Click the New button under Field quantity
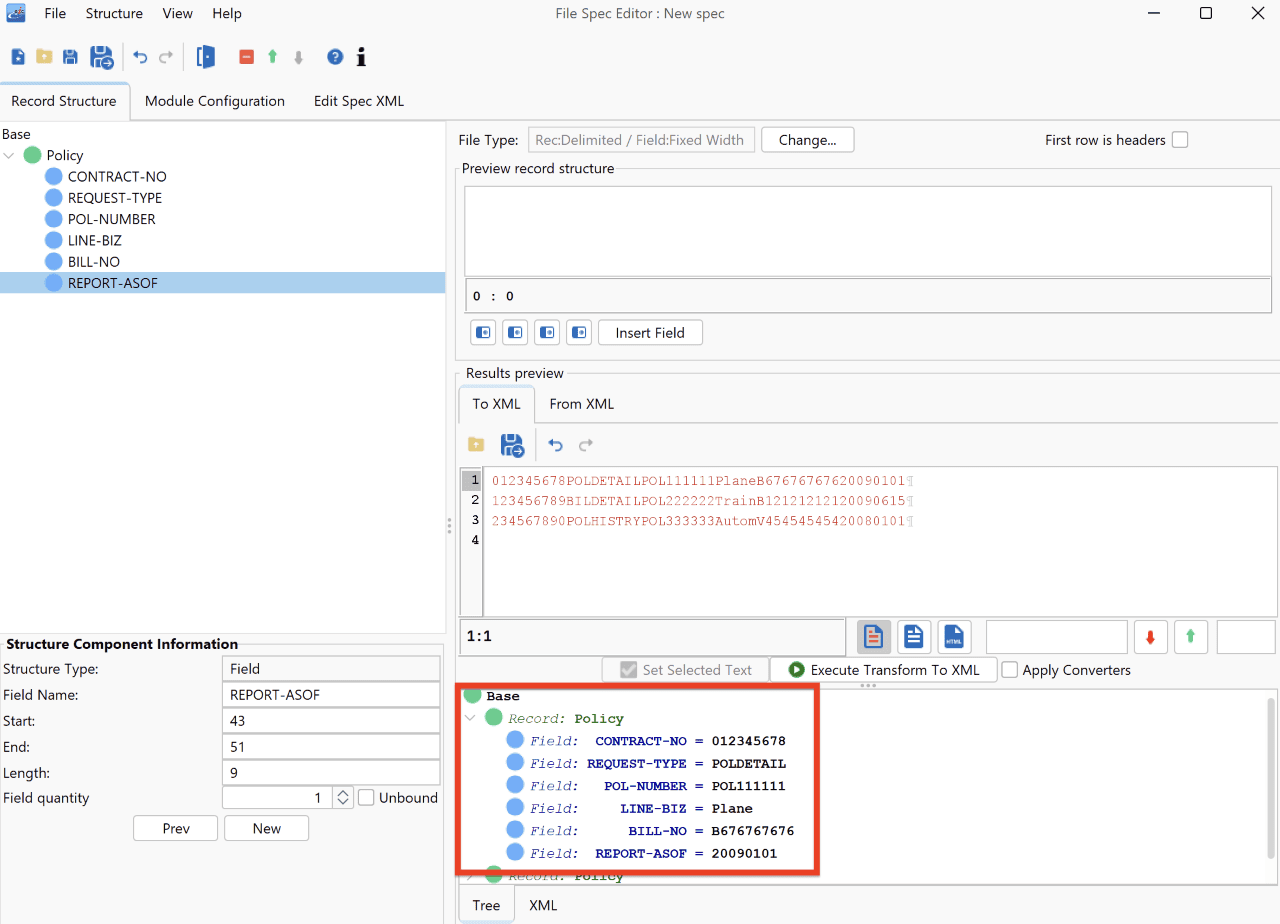This screenshot has height=924, width=1280. pos(267,828)
